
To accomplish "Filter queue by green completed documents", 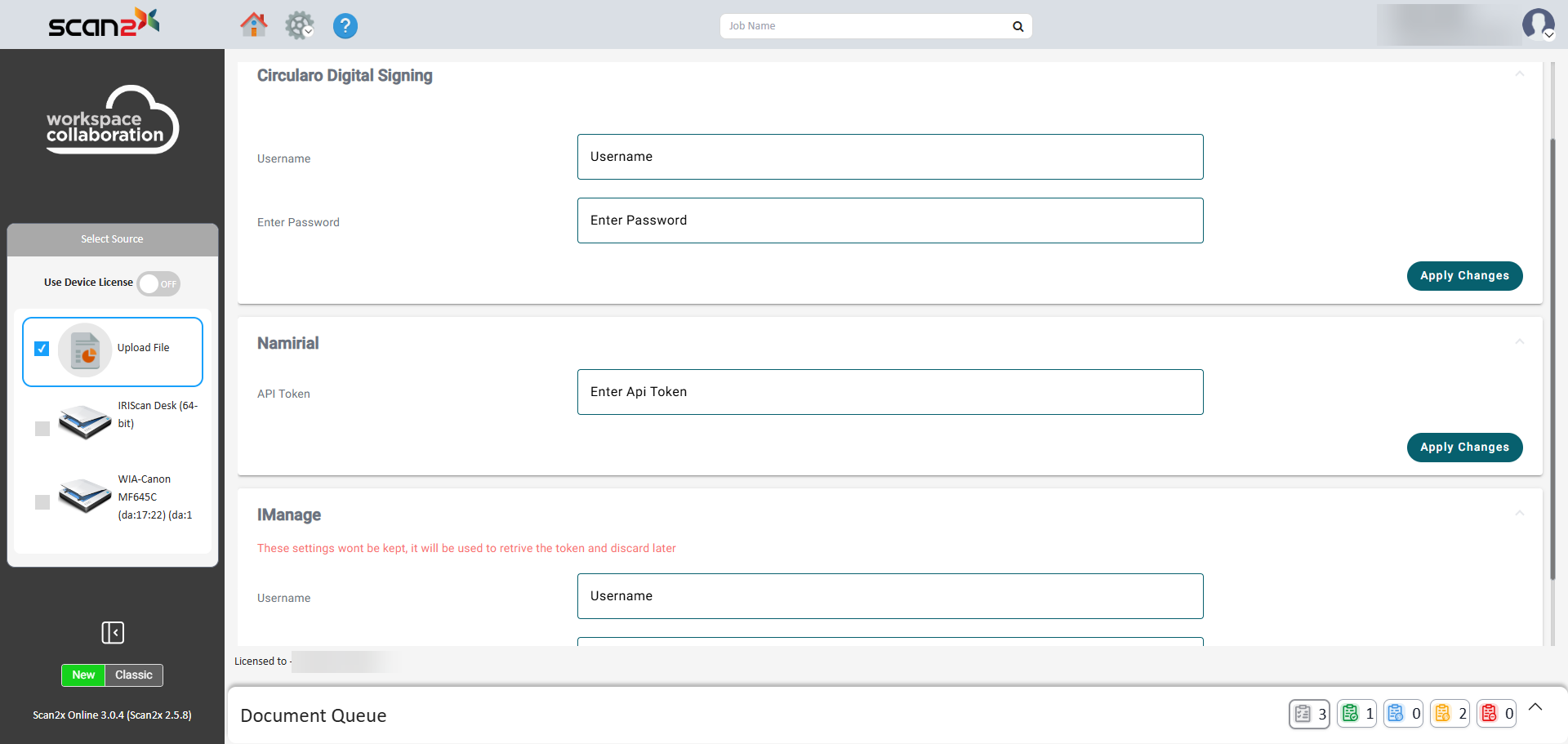I will [x=1356, y=714].
